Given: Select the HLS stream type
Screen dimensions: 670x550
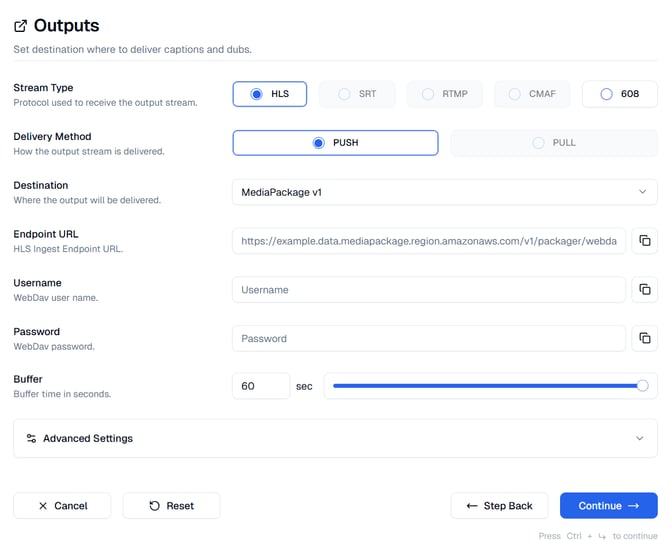Looking at the screenshot, I should [x=270, y=94].
